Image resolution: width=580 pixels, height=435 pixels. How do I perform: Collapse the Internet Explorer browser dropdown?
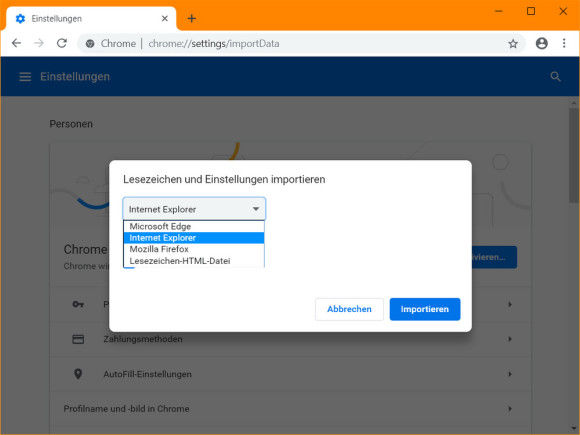click(x=194, y=209)
